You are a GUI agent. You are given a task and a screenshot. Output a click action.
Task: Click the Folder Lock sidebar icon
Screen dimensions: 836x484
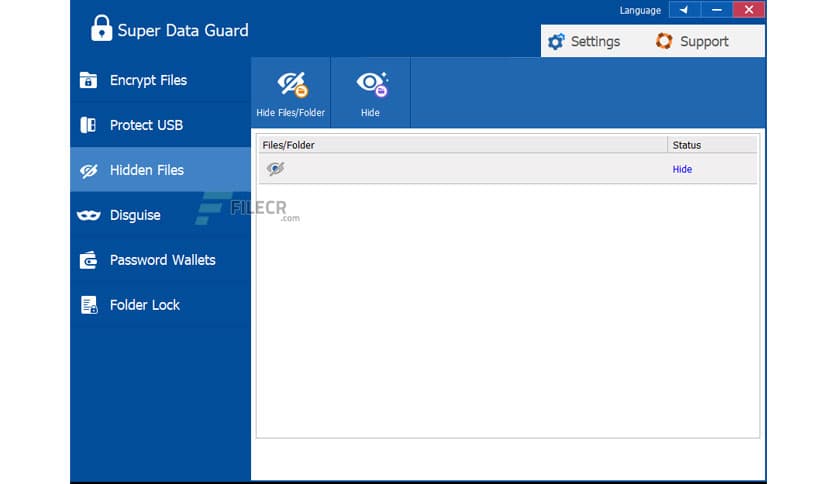point(89,305)
